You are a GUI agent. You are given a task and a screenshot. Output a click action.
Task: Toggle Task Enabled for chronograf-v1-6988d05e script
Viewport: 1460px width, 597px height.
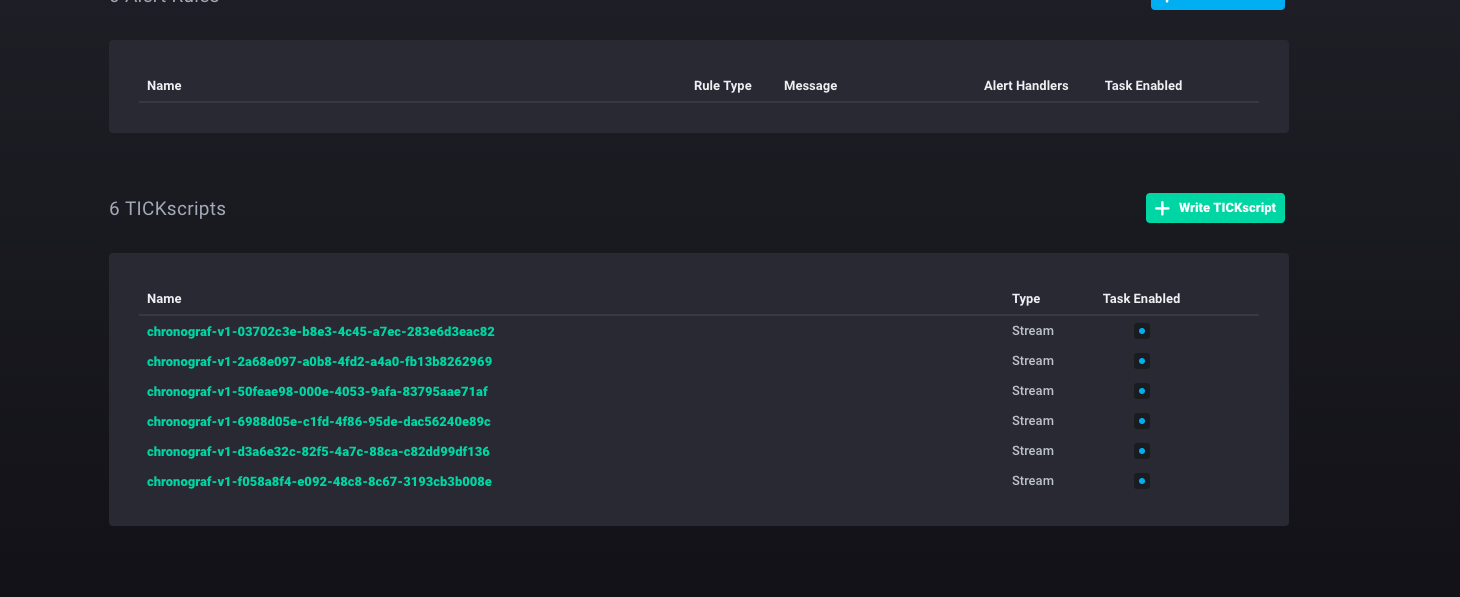(1141, 421)
